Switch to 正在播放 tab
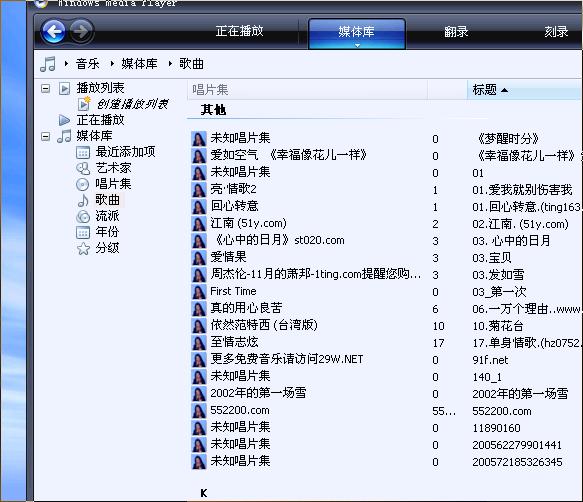 (239, 31)
